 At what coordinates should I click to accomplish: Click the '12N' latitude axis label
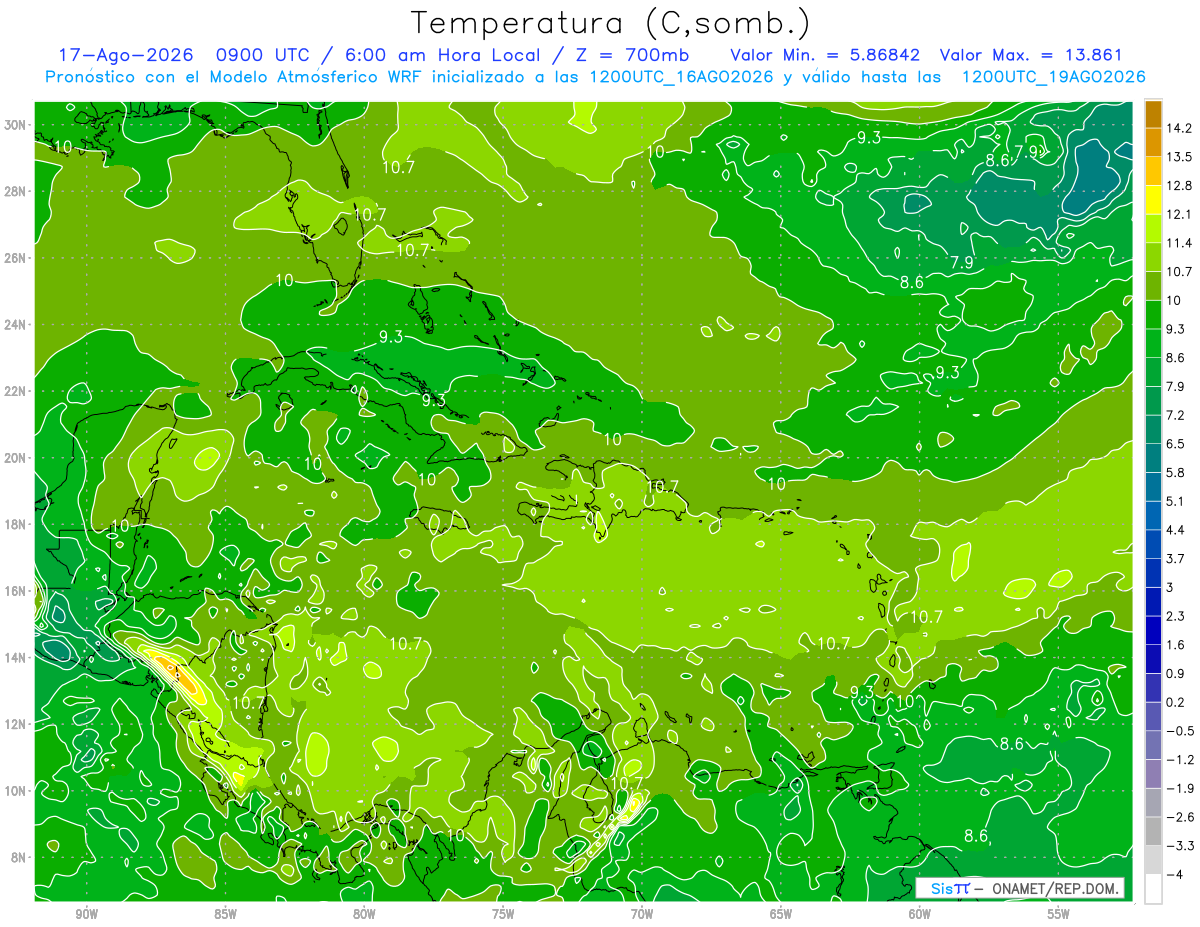pos(17,724)
